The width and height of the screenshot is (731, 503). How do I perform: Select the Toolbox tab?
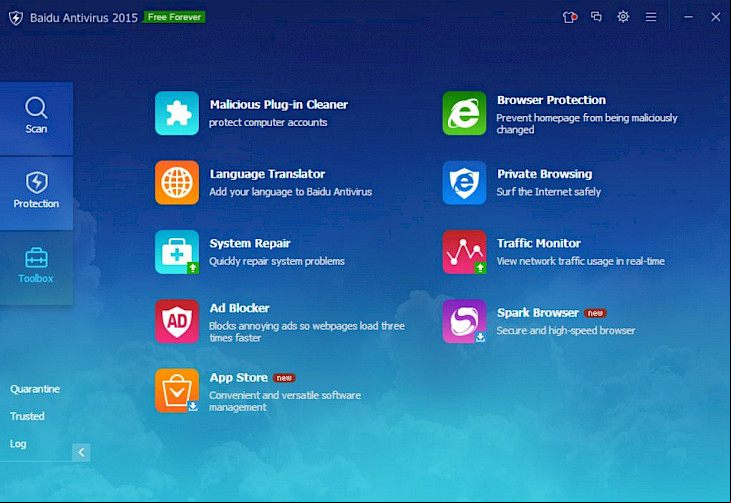point(36,268)
